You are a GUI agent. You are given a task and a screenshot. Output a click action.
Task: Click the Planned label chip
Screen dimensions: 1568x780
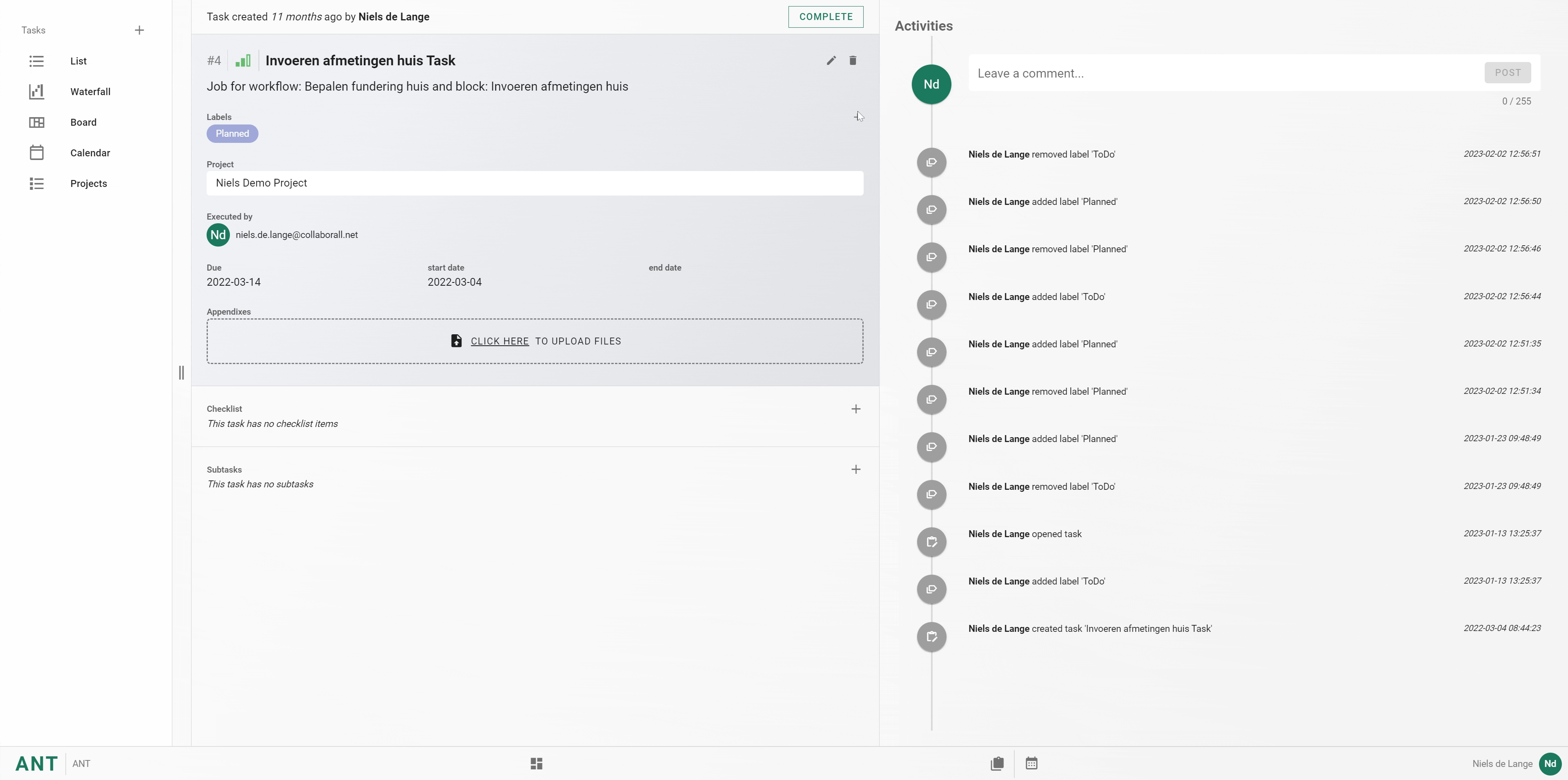(232, 133)
